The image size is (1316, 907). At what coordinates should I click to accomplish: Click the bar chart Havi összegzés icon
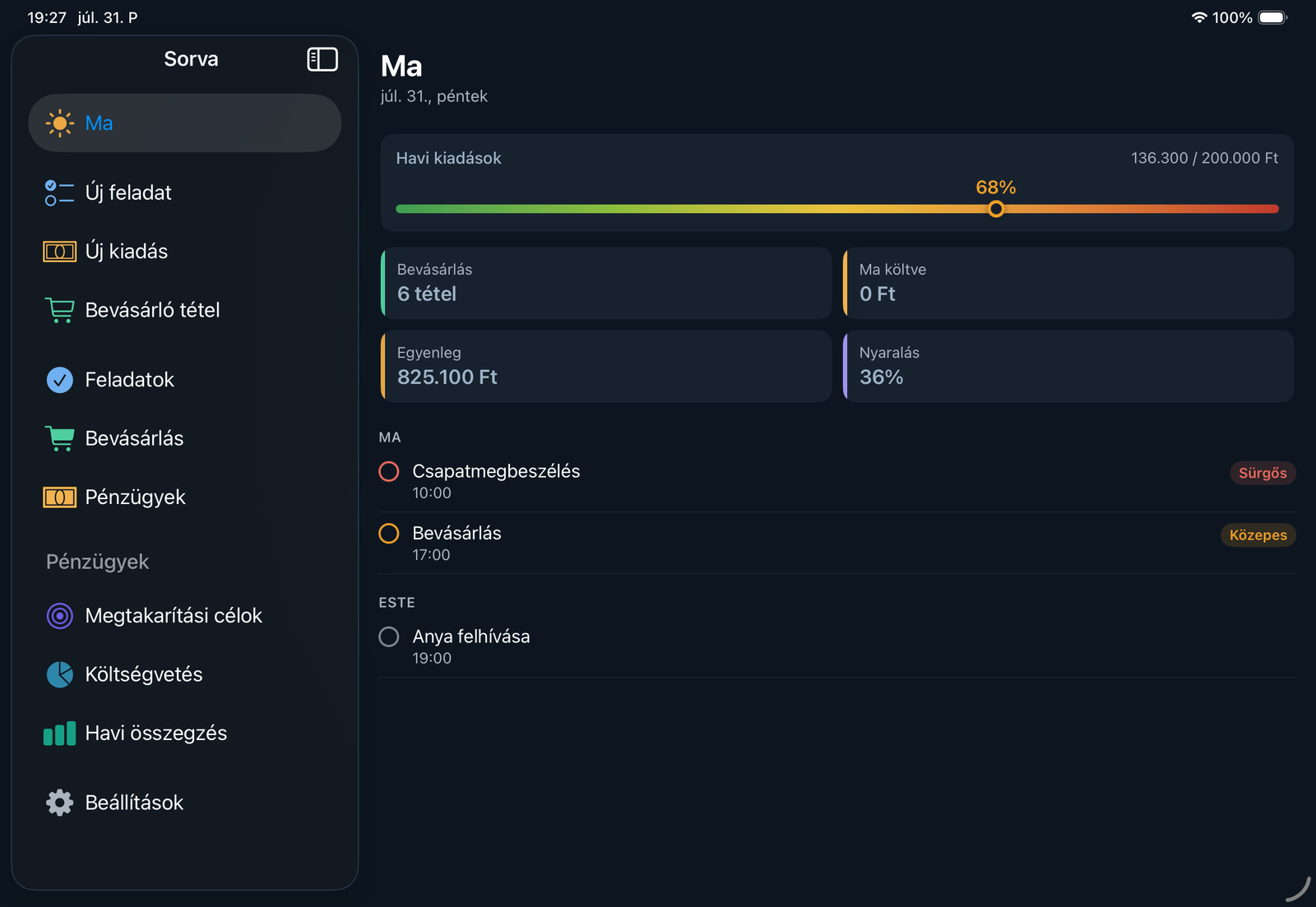[x=59, y=733]
